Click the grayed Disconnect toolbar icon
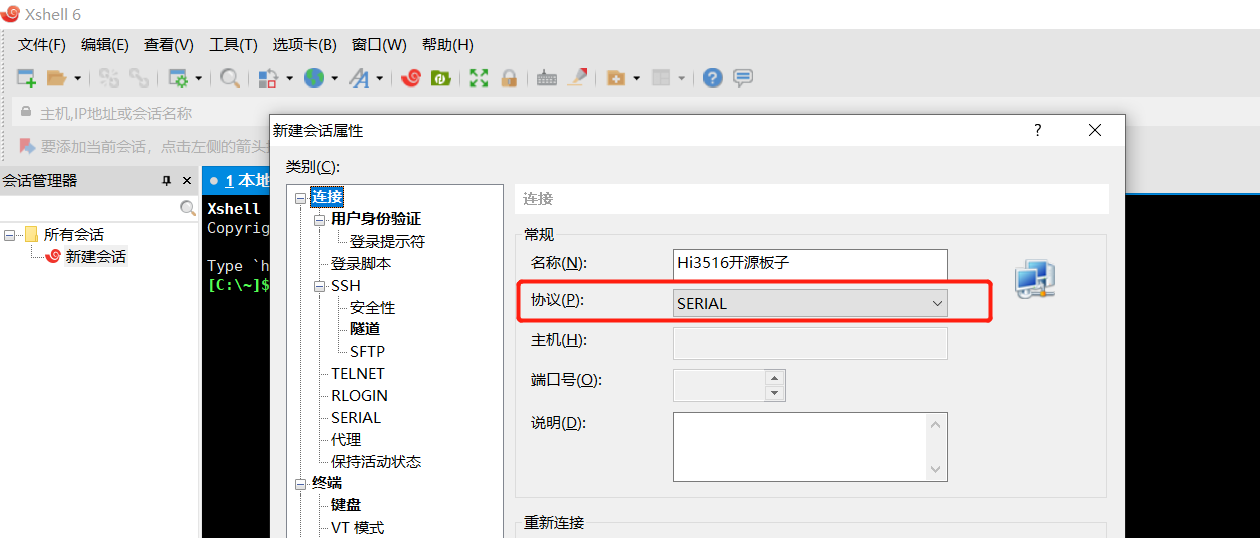This screenshot has width=1260, height=538. coord(139,78)
